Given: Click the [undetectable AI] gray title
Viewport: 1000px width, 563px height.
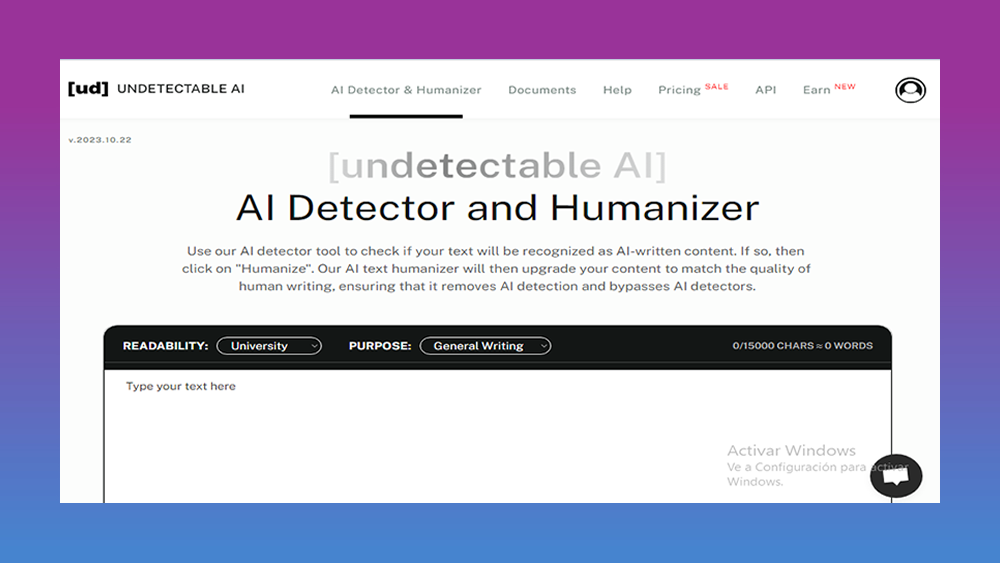Looking at the screenshot, I should [x=497, y=166].
